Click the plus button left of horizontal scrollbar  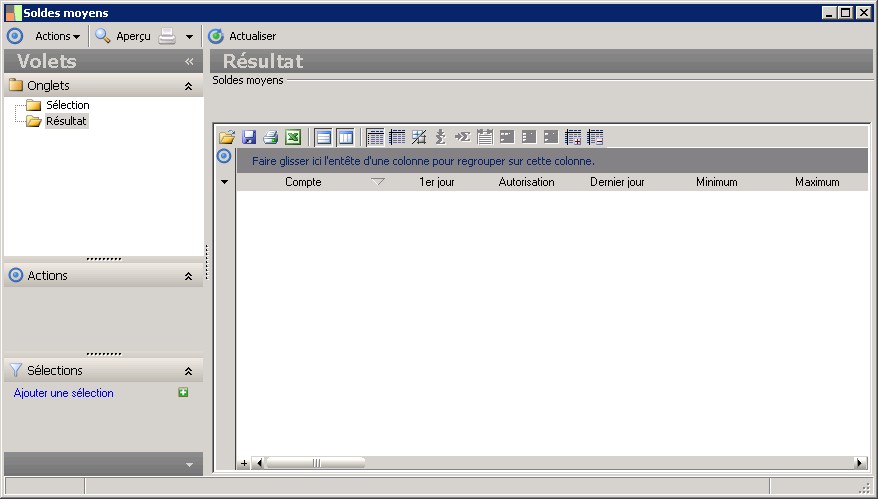point(244,463)
